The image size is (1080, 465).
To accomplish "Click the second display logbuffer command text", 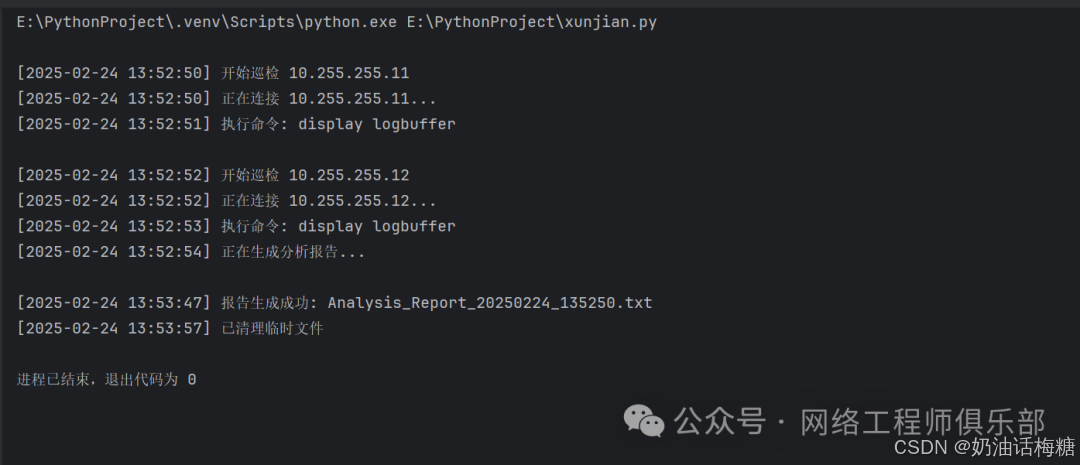I will (x=377, y=226).
